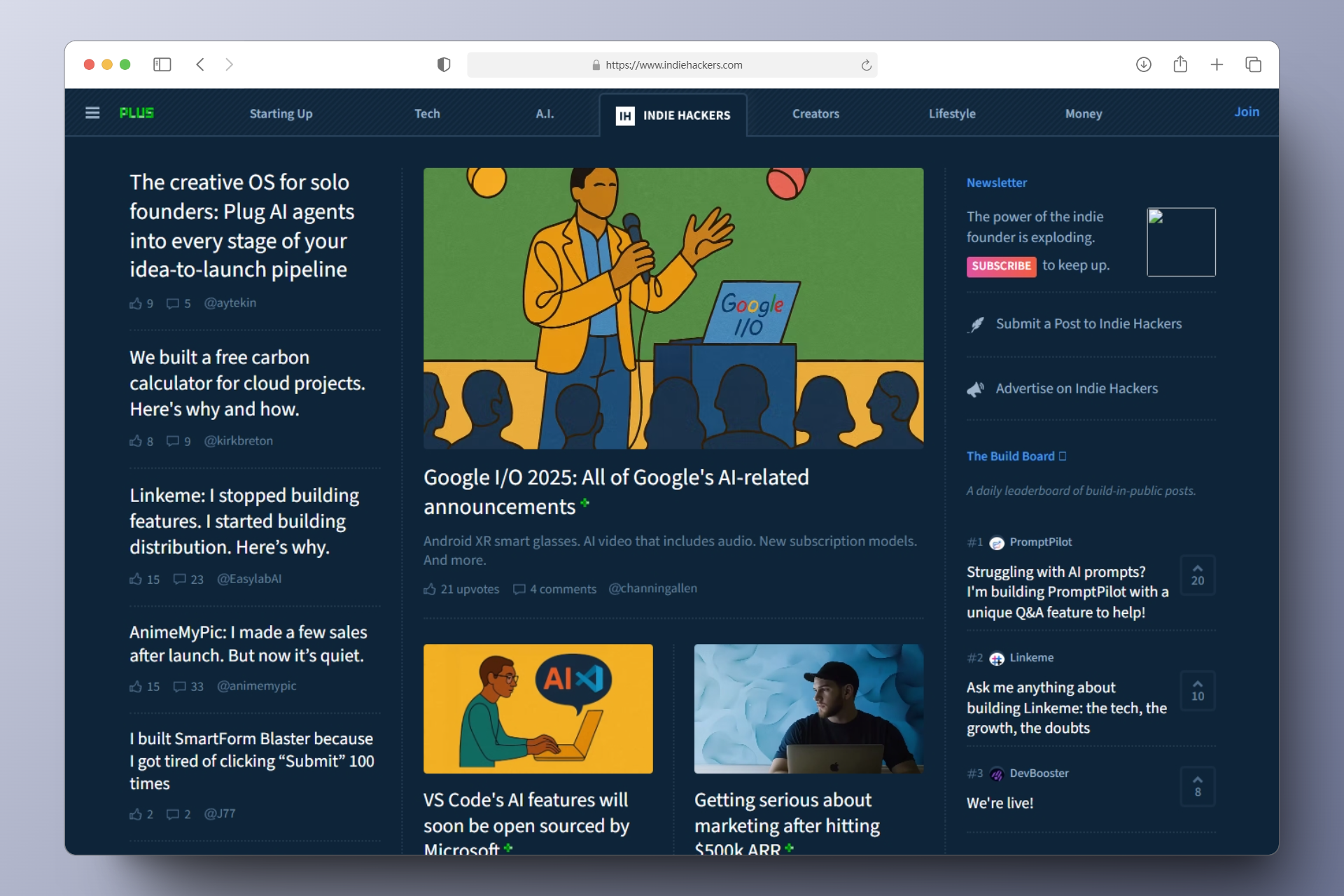Open the @aytekin author profile

(230, 303)
